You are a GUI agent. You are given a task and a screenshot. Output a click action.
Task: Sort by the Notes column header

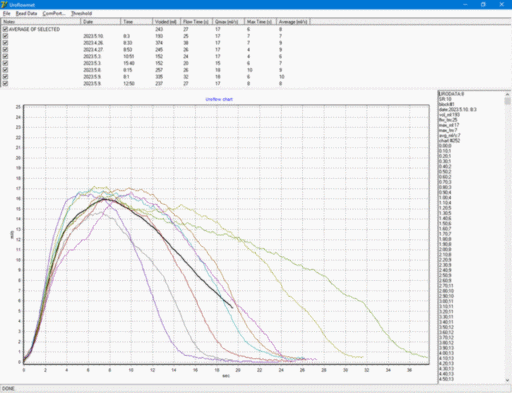coord(41,22)
